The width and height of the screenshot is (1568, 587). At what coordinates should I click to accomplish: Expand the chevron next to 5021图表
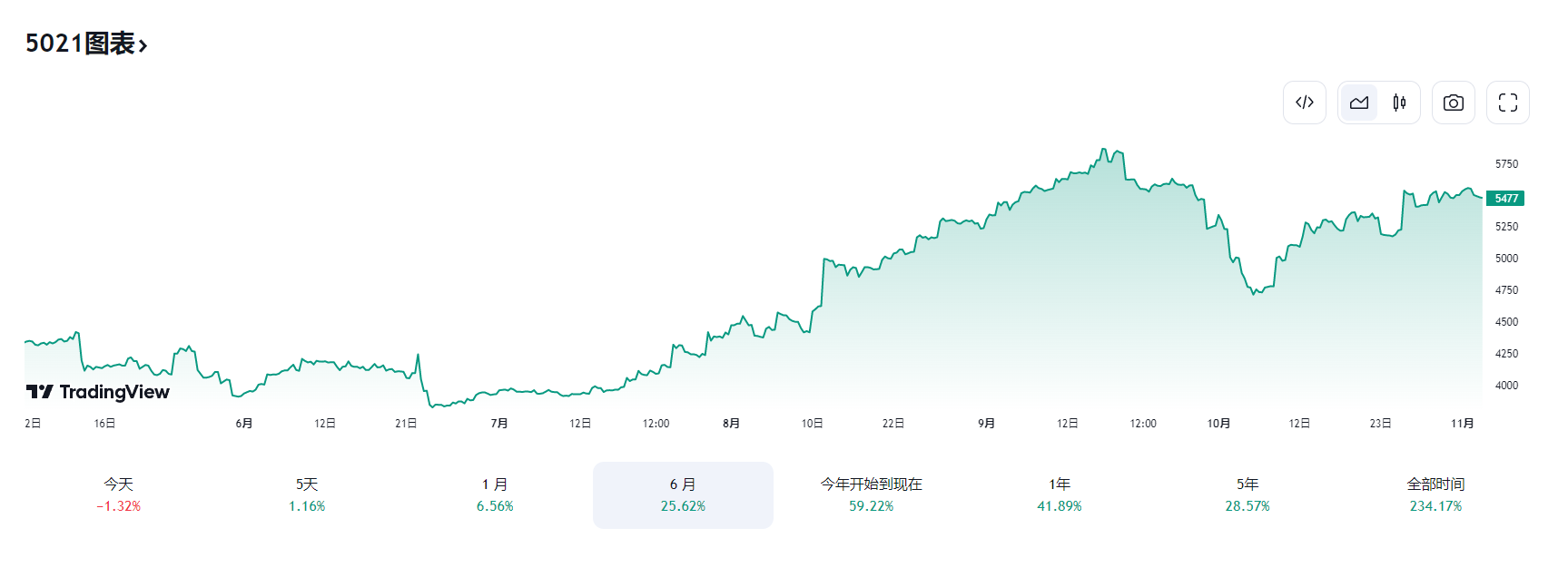pos(143,45)
